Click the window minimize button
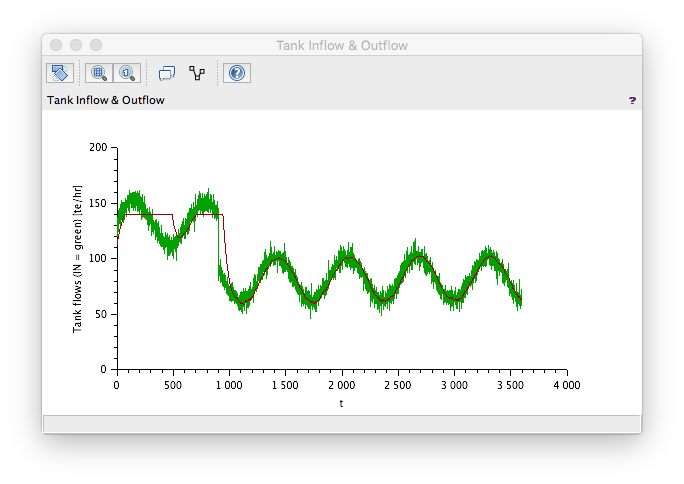Image resolution: width=684 pixels, height=484 pixels. coord(76,45)
